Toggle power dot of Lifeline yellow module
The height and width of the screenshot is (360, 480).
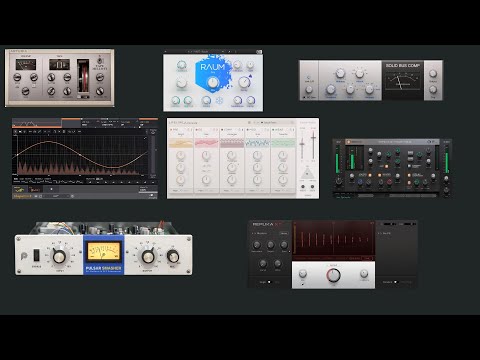(172, 129)
